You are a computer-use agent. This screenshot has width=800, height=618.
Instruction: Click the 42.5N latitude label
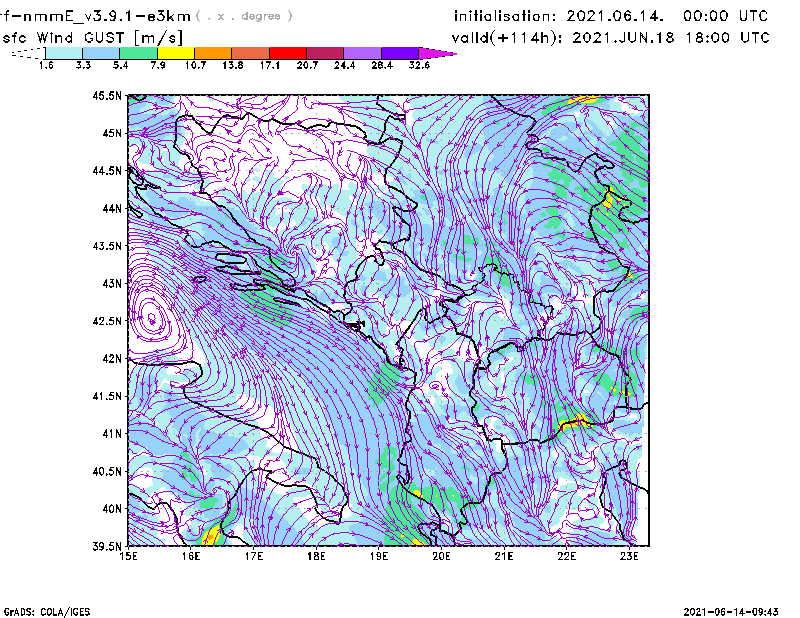pos(107,320)
